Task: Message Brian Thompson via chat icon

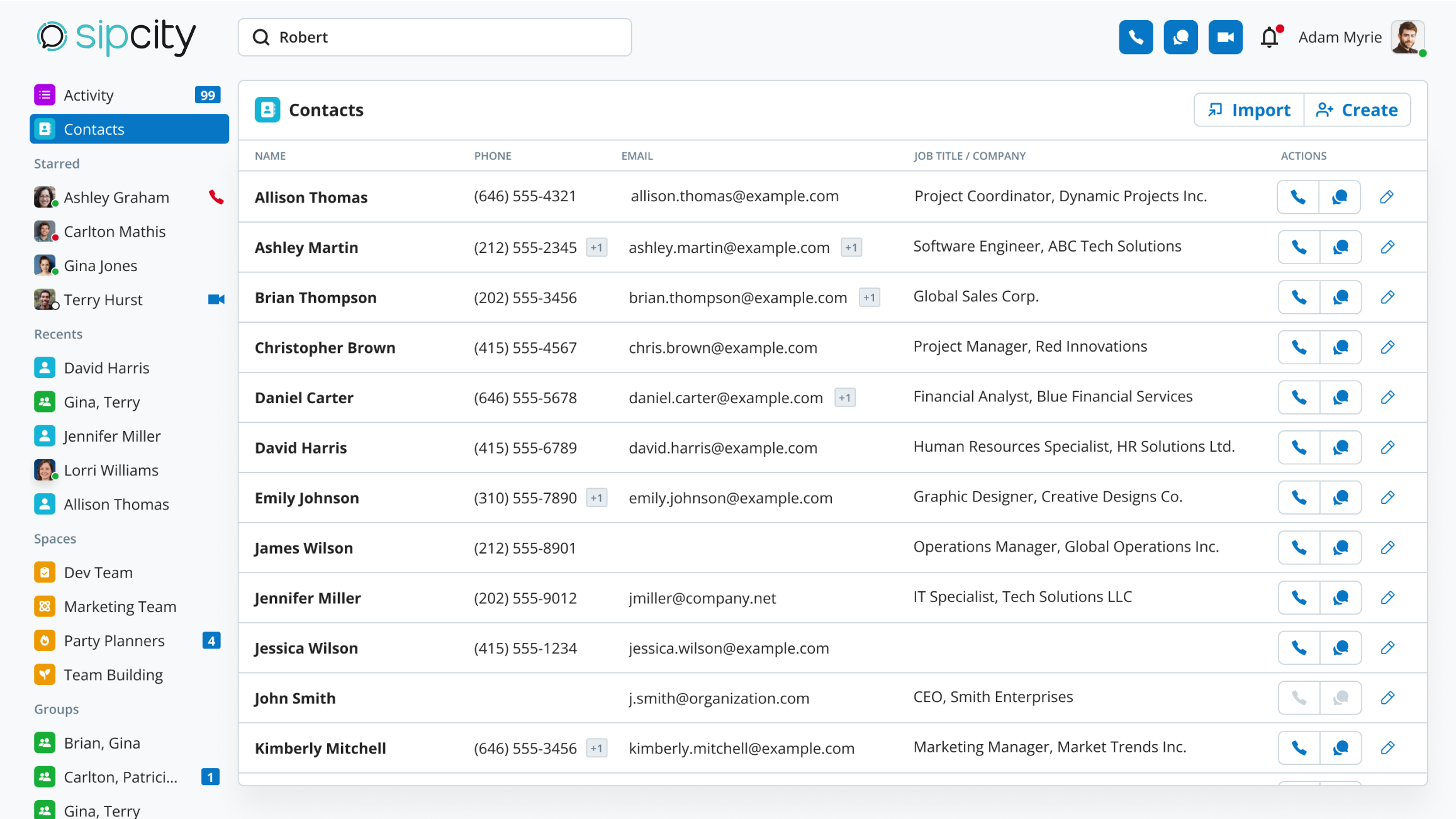Action: 1341,298
